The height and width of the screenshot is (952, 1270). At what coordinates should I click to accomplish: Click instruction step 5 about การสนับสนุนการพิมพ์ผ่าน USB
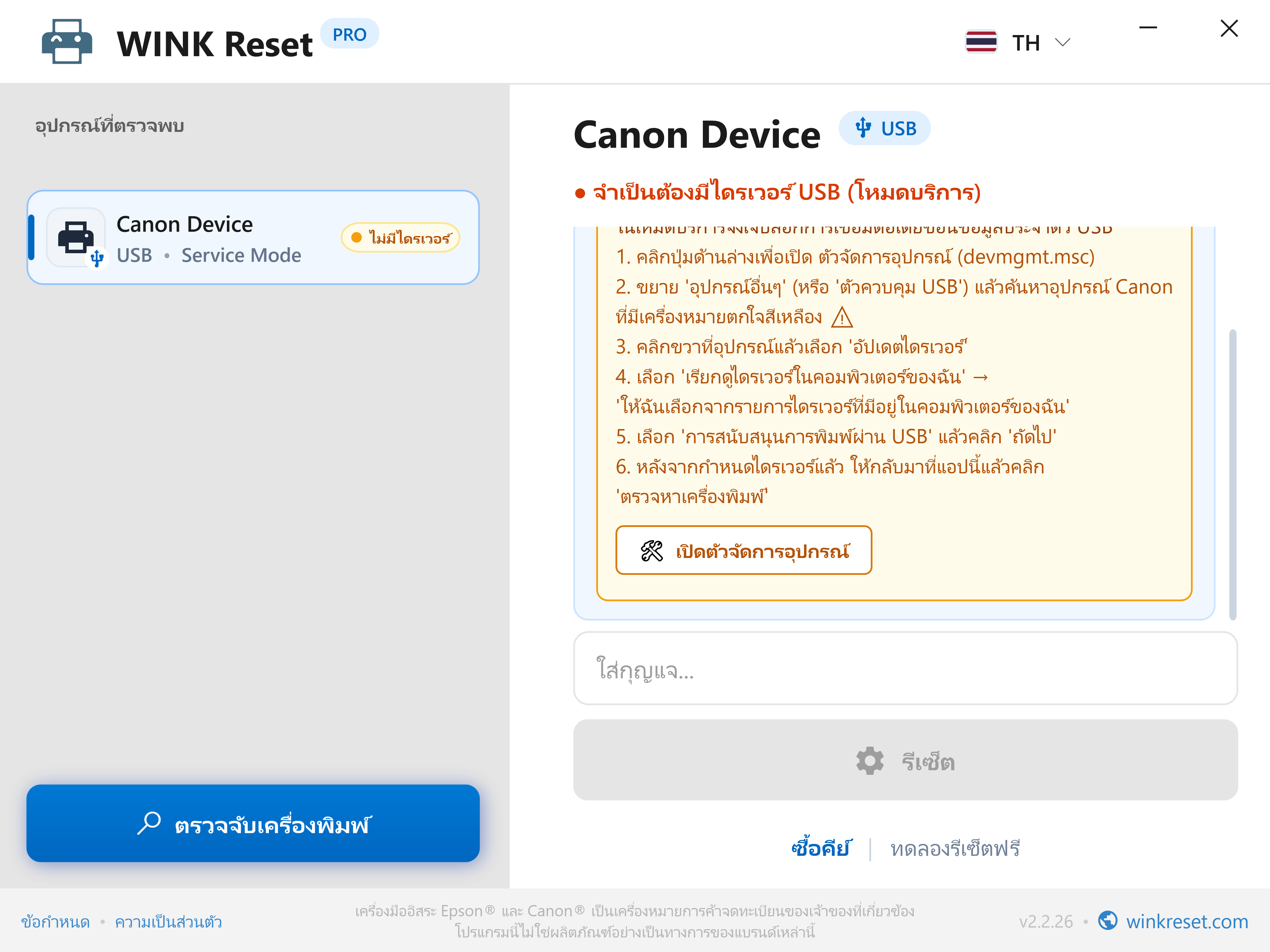(836, 437)
